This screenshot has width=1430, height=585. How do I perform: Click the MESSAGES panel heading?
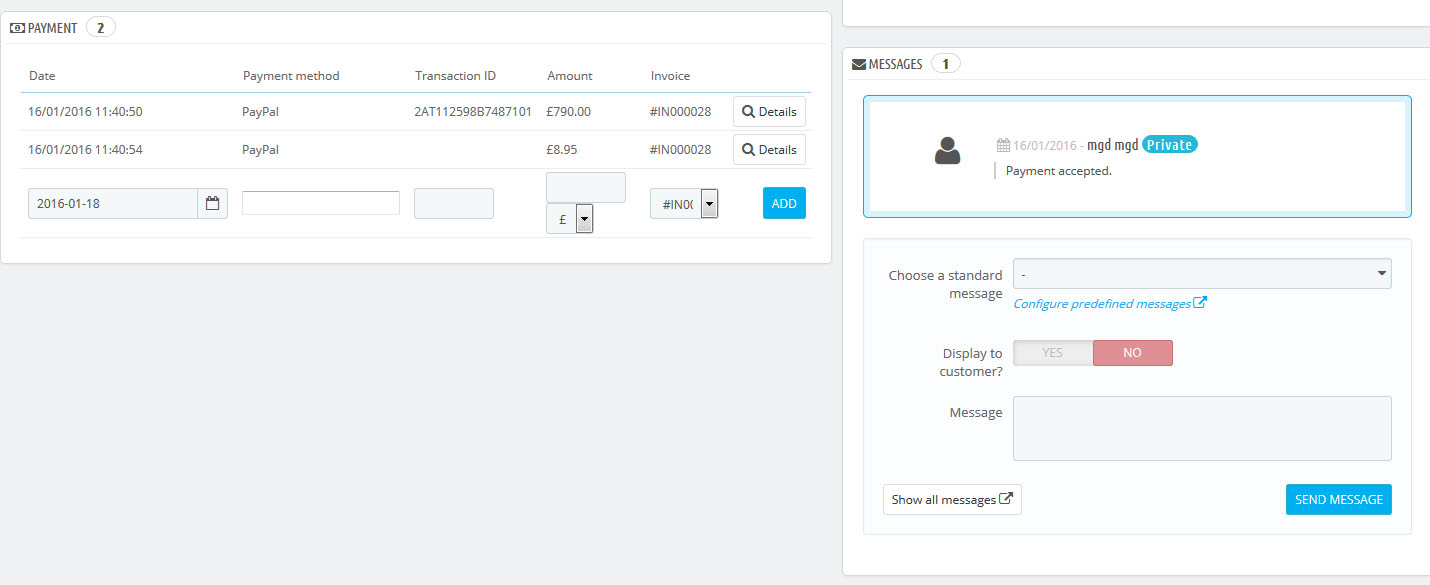point(895,64)
